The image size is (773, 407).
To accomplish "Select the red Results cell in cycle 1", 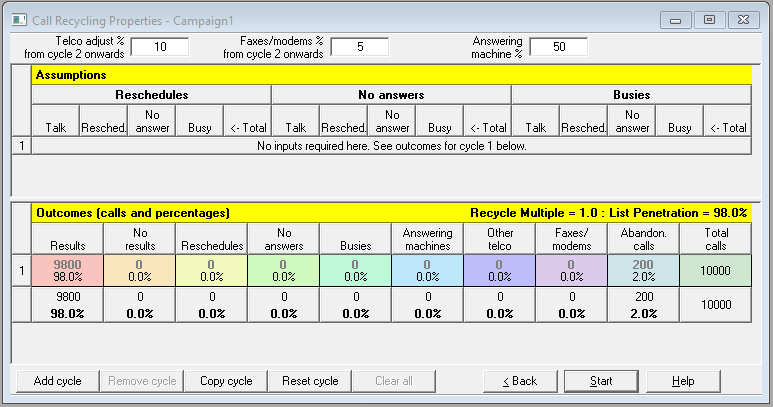I will tap(66, 270).
